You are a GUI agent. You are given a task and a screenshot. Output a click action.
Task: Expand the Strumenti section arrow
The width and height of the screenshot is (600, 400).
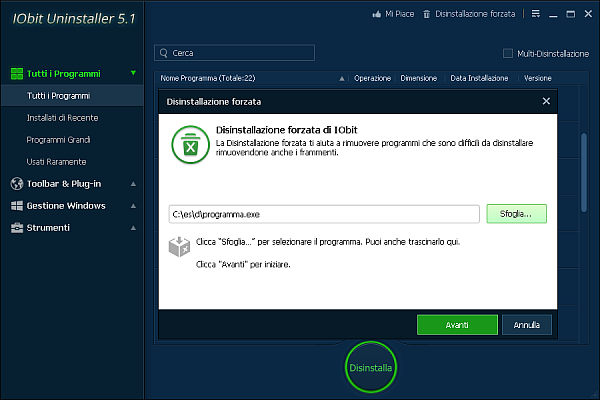click(x=133, y=228)
